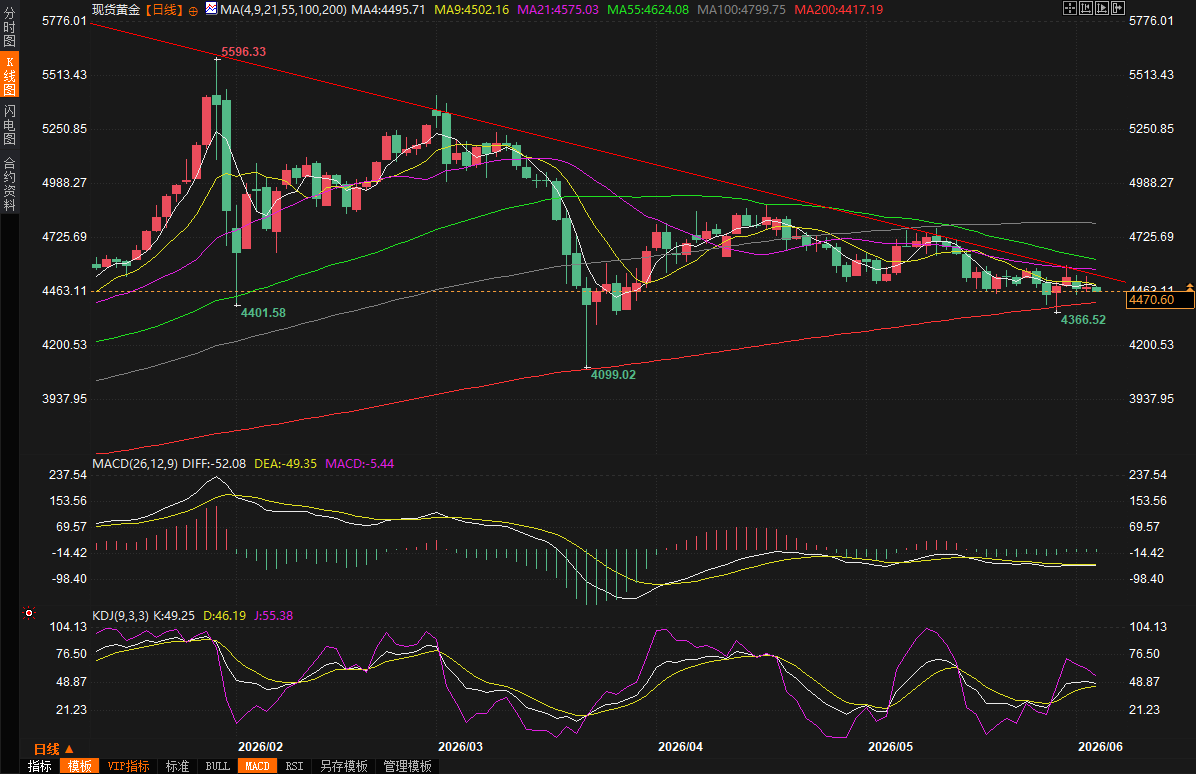1196x774 pixels.
Task: Click the red dot marker beside KDJ panel
Action: [29, 613]
